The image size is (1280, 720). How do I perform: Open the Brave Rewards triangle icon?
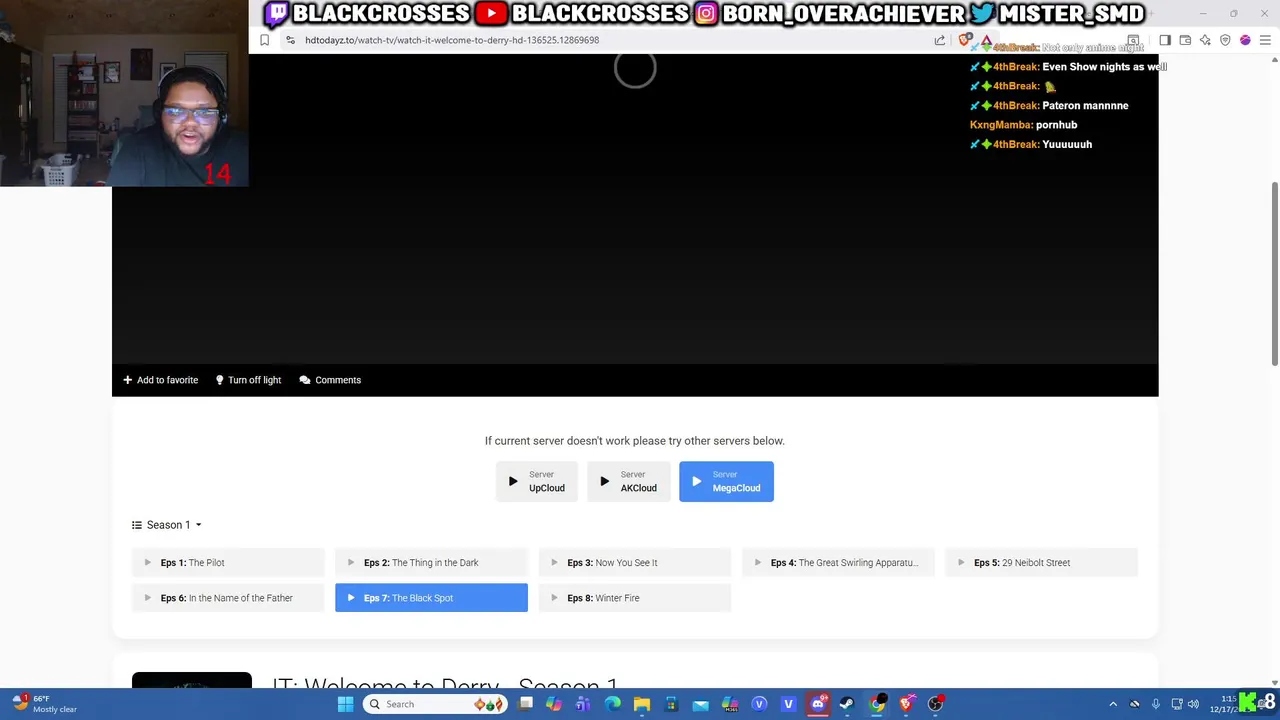click(986, 40)
